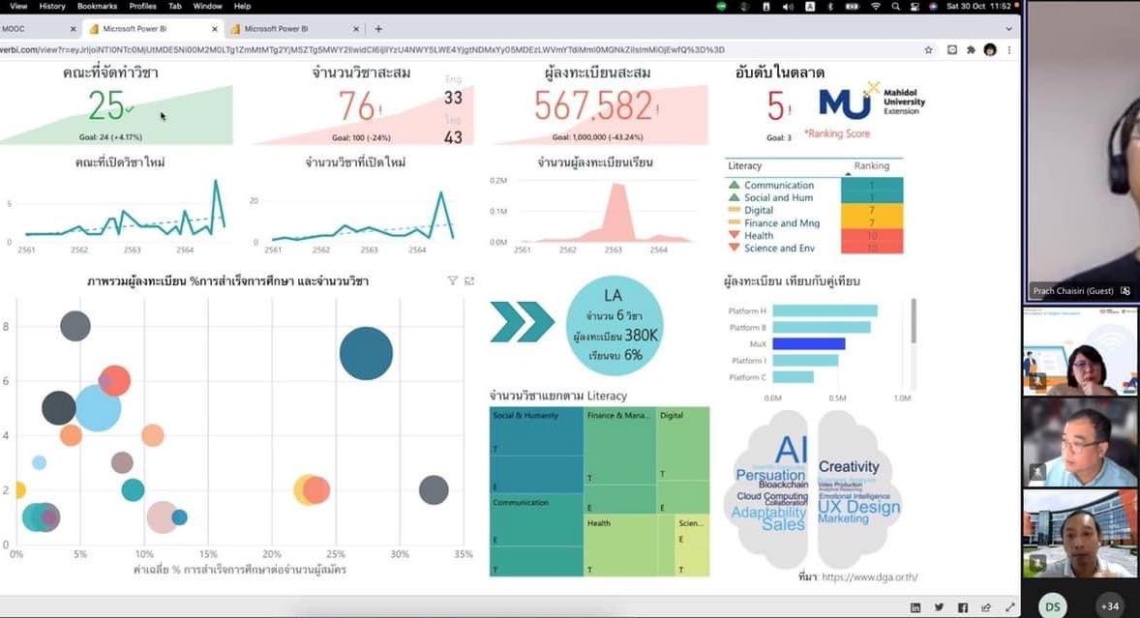Screen dimensions: 1140x618
Task: Open the browser extensions puzzle icon
Action: [971, 49]
